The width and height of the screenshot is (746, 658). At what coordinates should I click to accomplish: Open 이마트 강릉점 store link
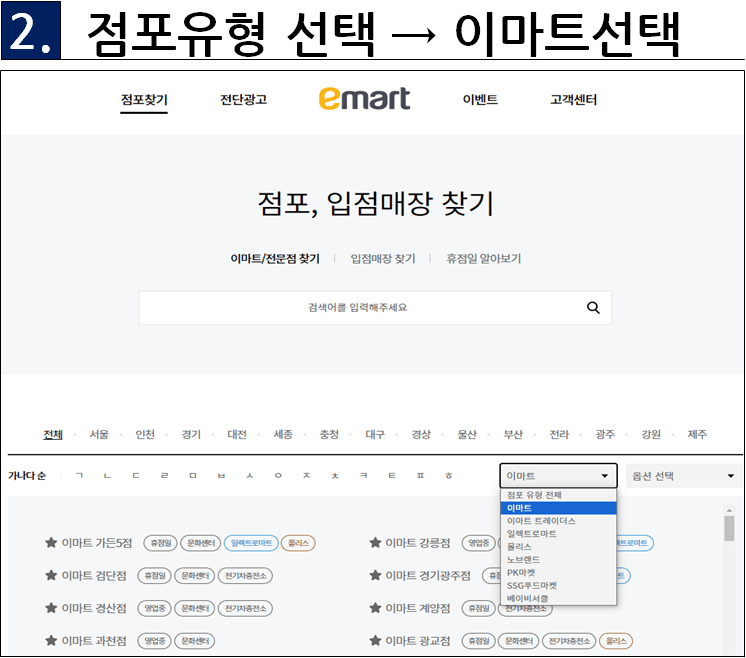(x=418, y=543)
